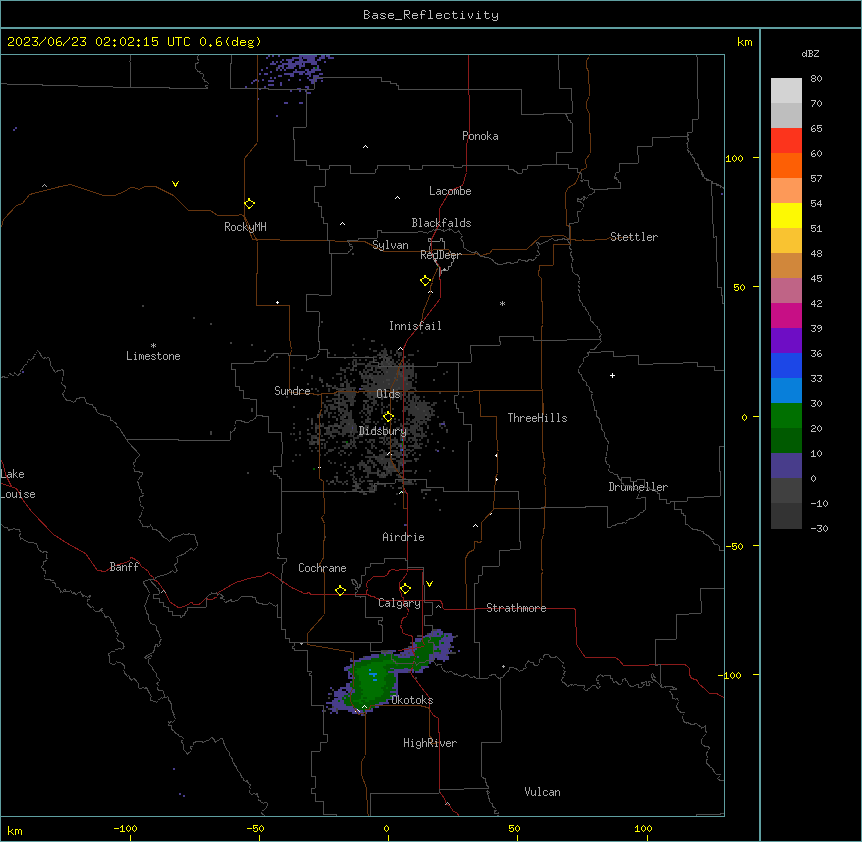Click the yellow v marker northwest of RockyMH

pos(175,184)
